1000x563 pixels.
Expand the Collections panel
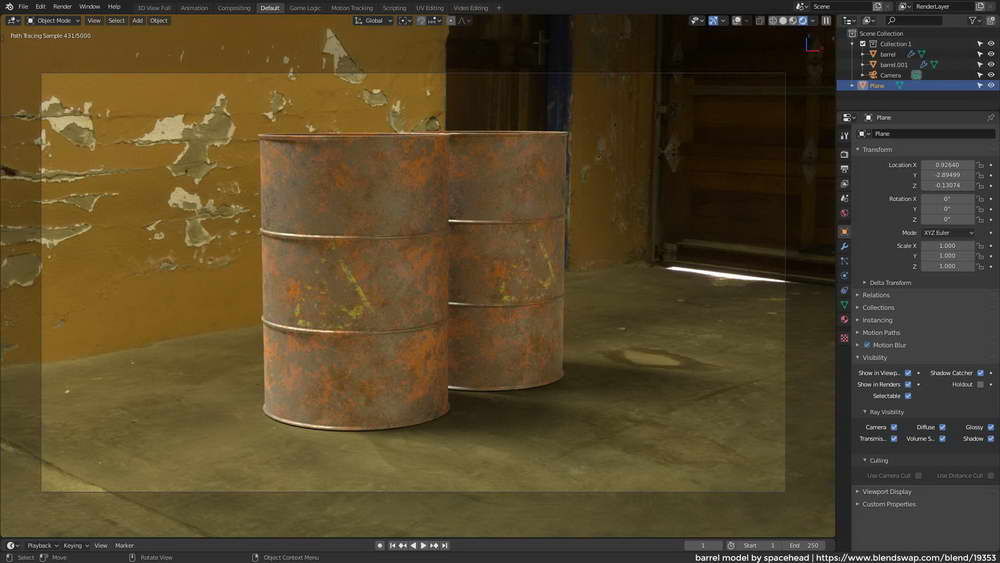tap(878, 307)
